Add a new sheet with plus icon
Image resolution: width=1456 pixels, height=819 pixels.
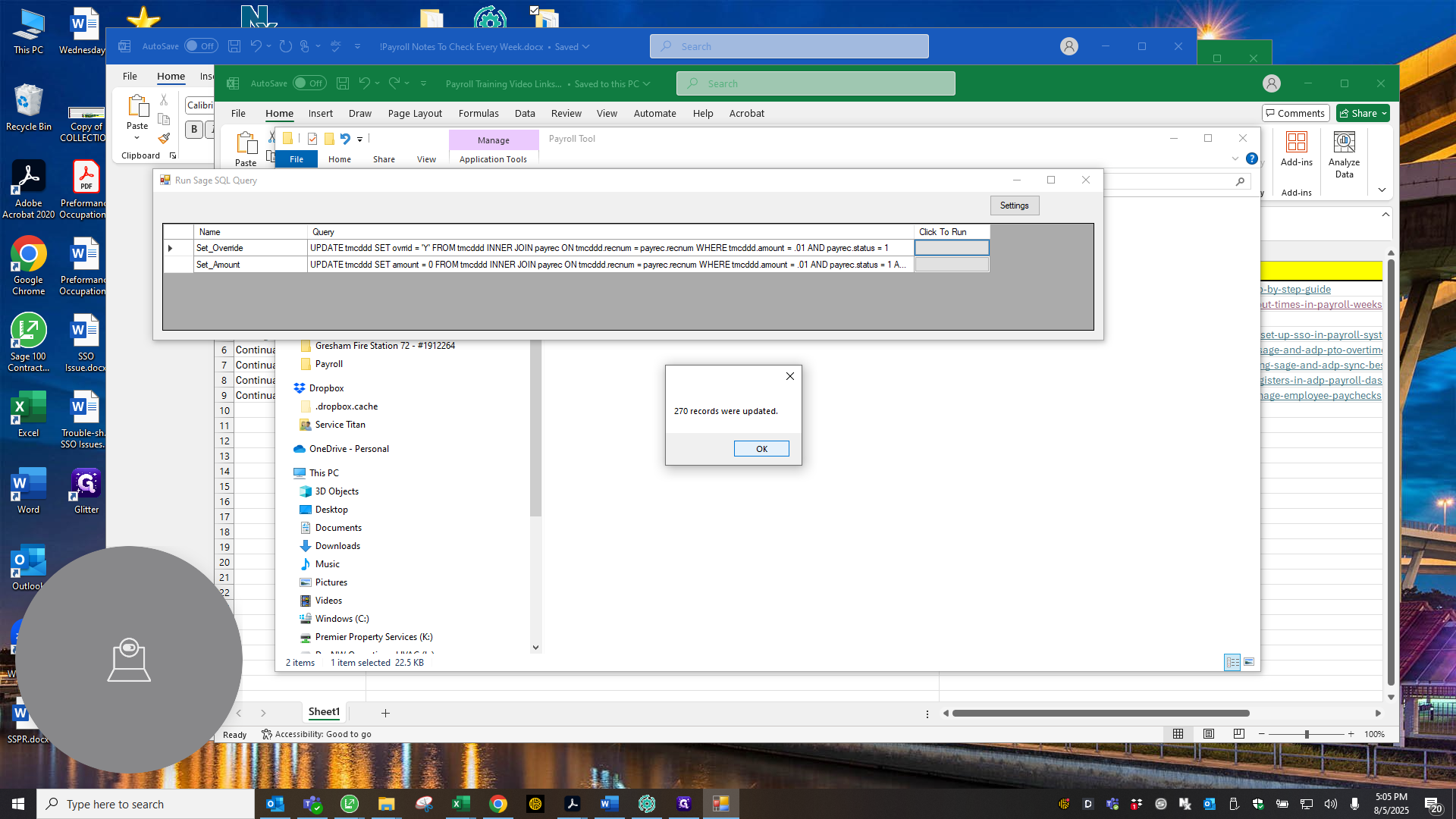(x=385, y=713)
